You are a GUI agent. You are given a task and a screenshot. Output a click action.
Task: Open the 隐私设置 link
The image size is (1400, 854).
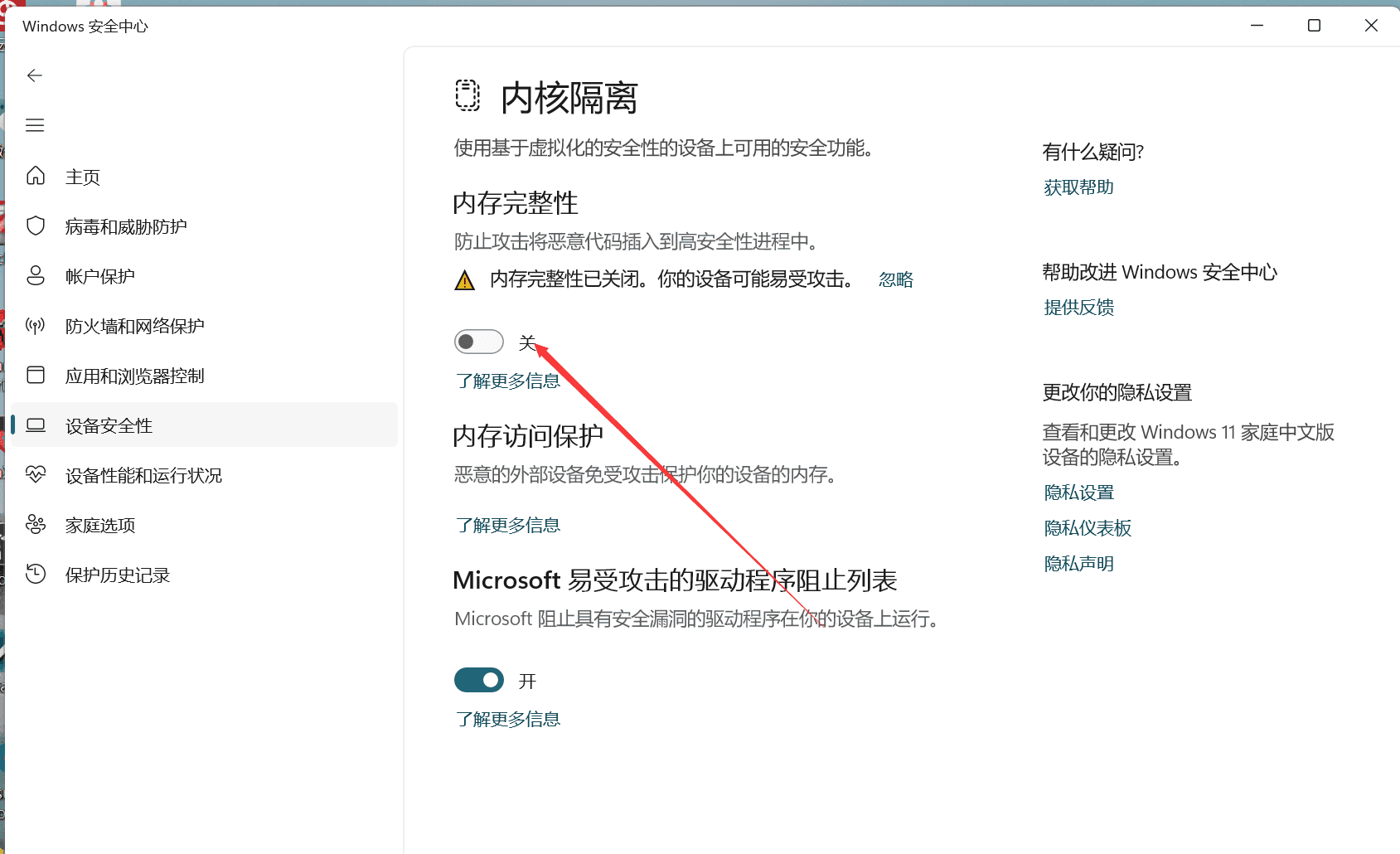pos(1078,493)
